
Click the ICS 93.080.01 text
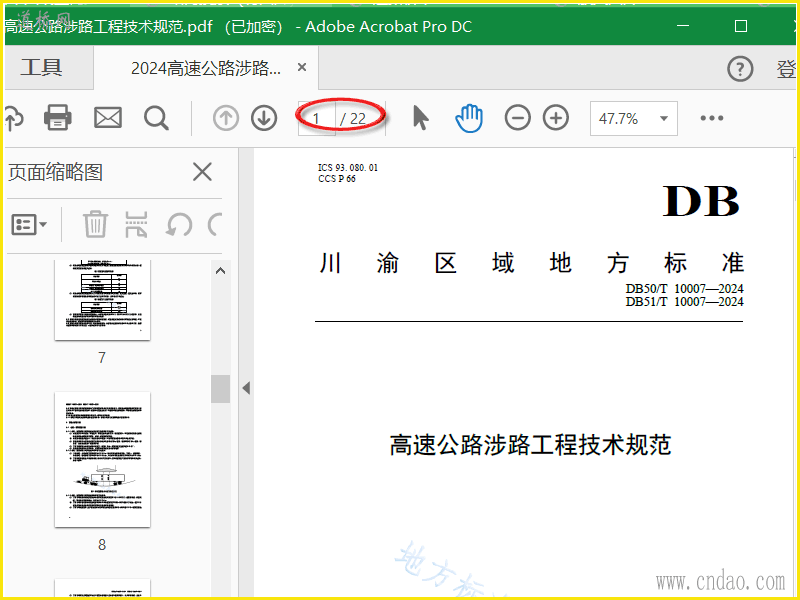click(x=348, y=167)
